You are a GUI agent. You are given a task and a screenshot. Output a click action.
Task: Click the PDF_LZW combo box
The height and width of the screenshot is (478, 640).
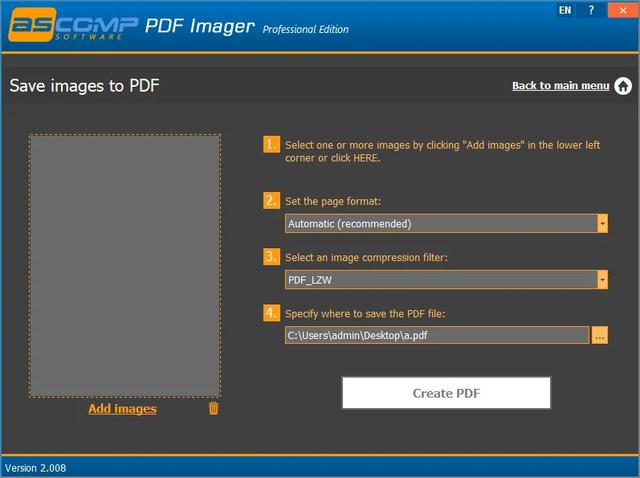tap(446, 280)
